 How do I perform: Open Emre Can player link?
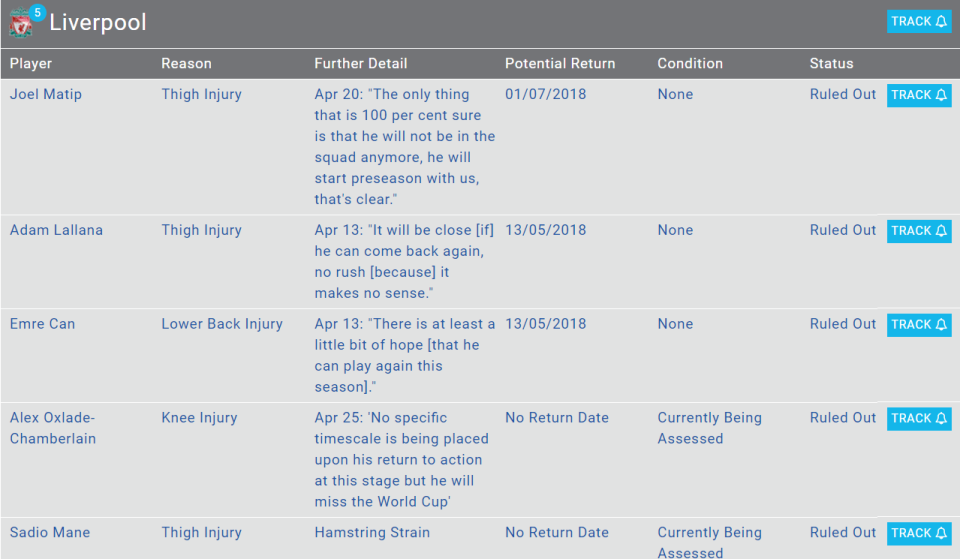pyautogui.click(x=42, y=324)
